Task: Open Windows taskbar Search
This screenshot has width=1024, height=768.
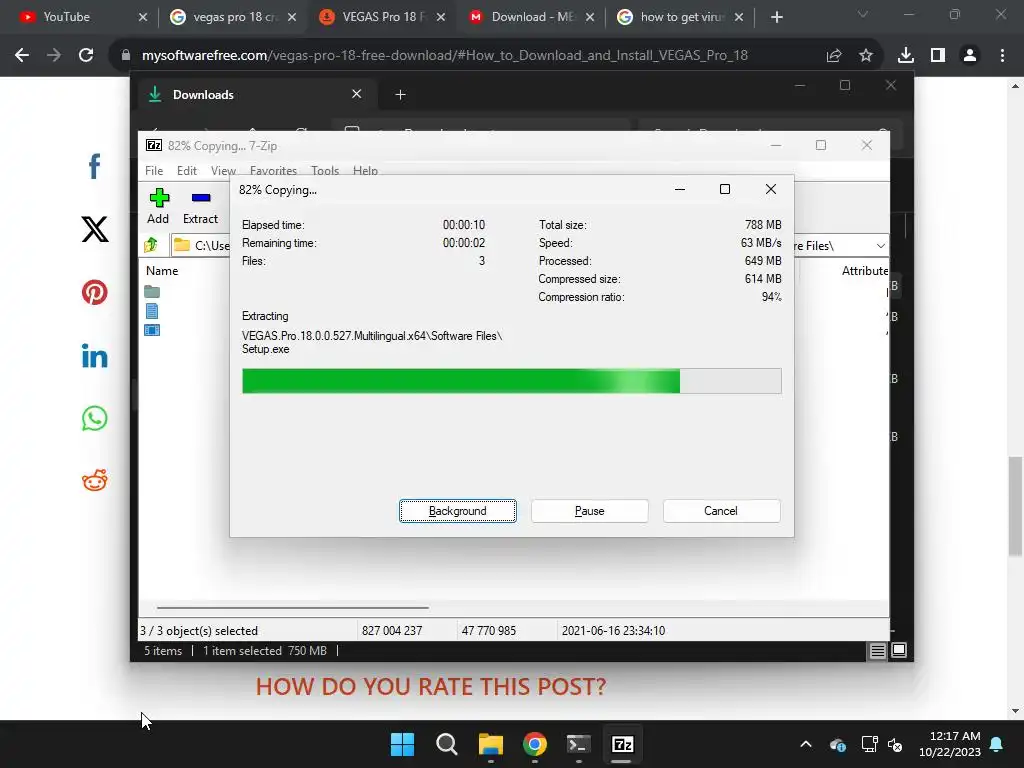Action: click(447, 744)
